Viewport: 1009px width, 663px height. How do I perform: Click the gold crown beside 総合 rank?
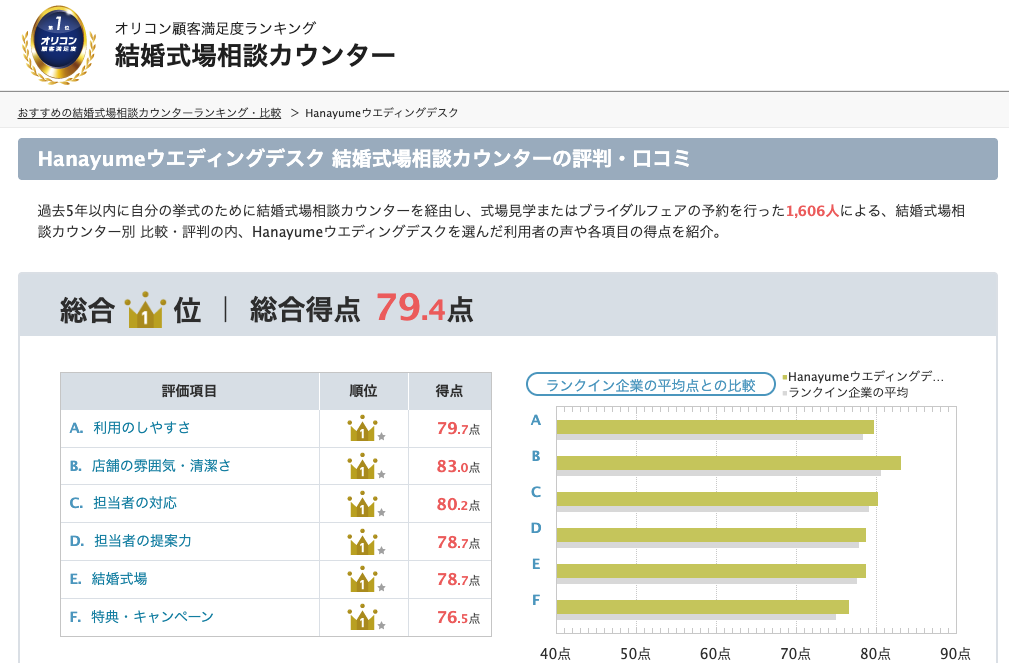point(145,311)
